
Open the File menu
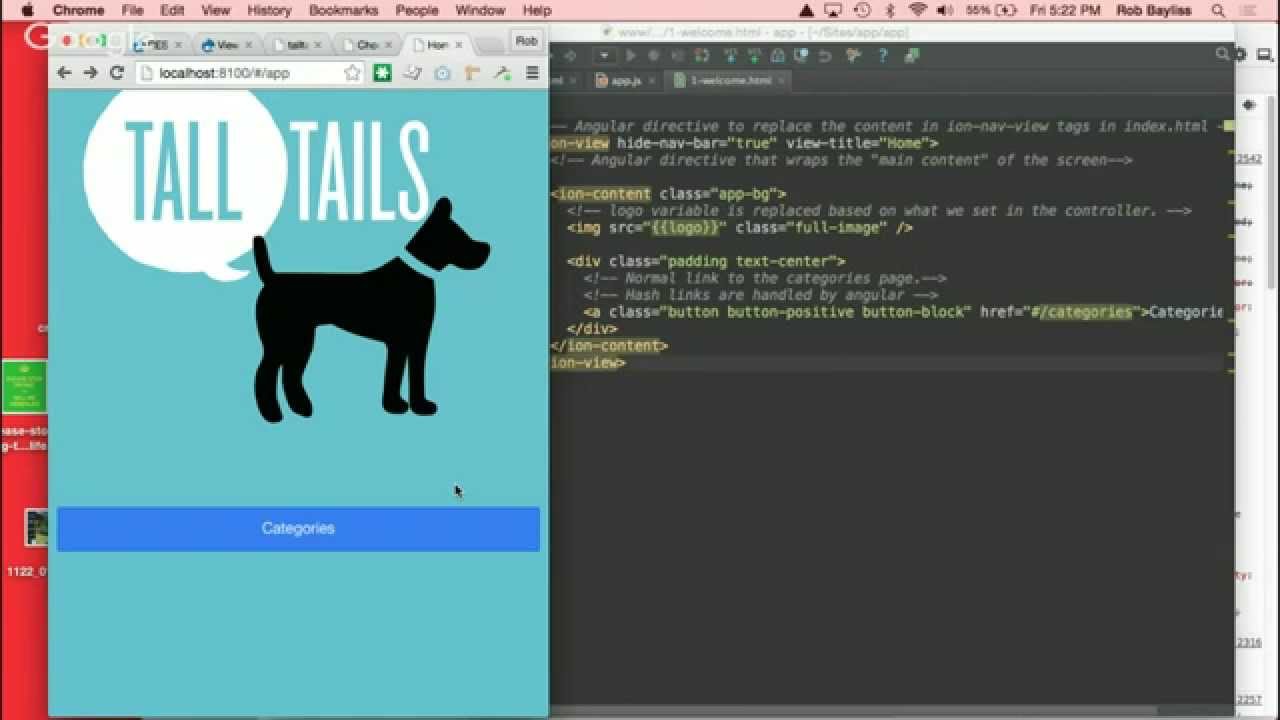pos(132,10)
